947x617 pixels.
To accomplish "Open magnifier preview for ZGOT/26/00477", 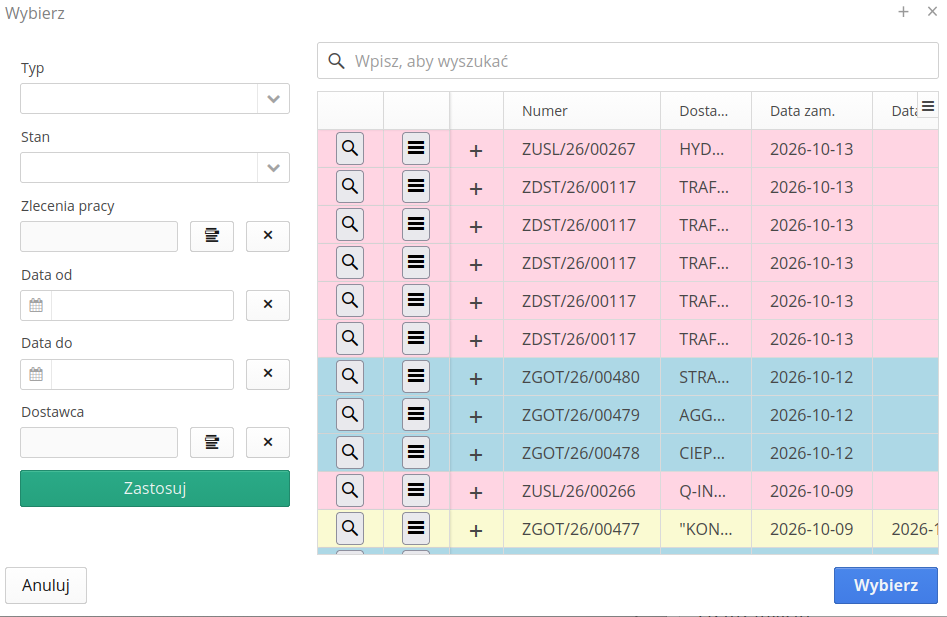I will [x=350, y=529].
